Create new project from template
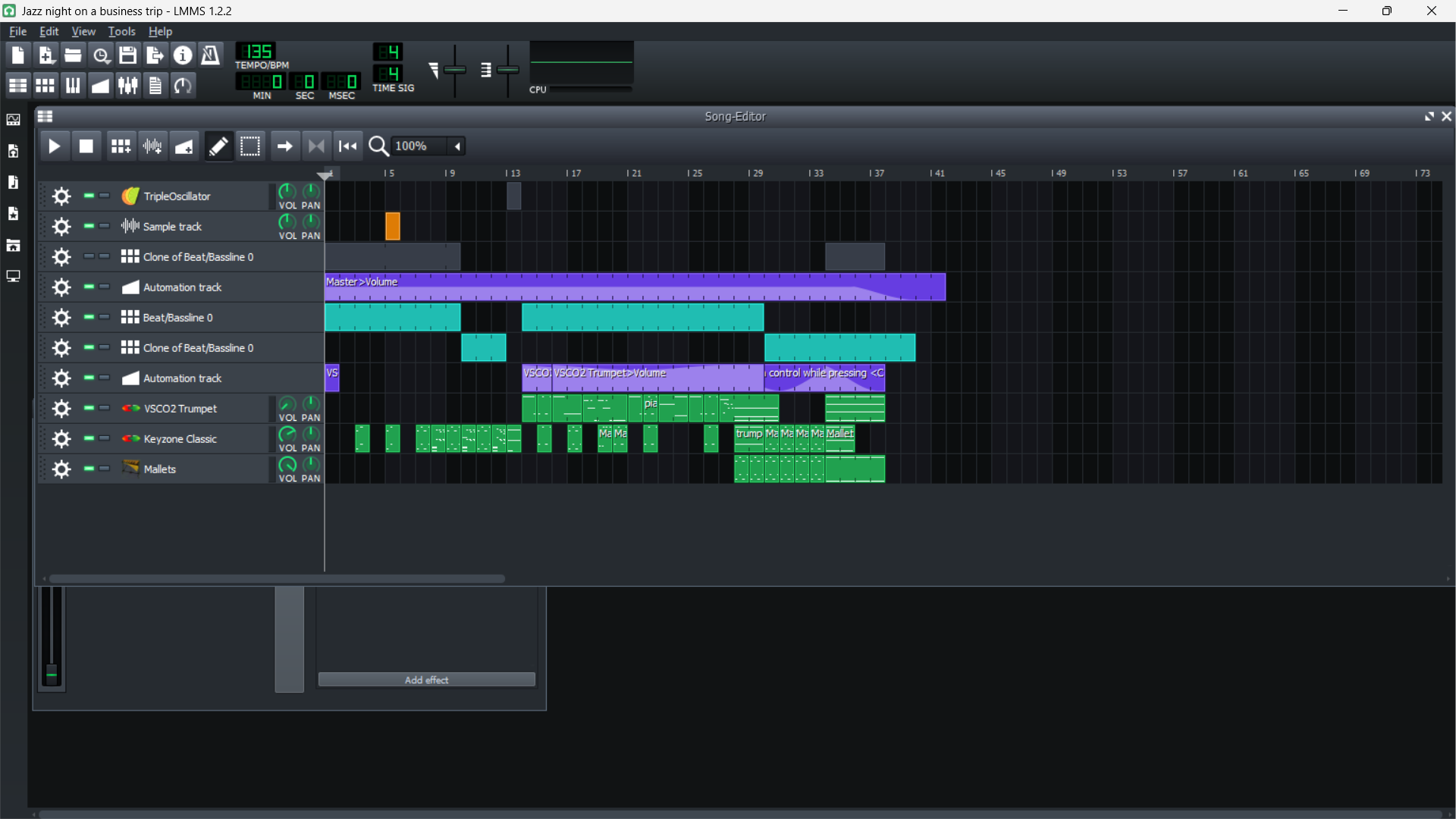 coord(45,55)
